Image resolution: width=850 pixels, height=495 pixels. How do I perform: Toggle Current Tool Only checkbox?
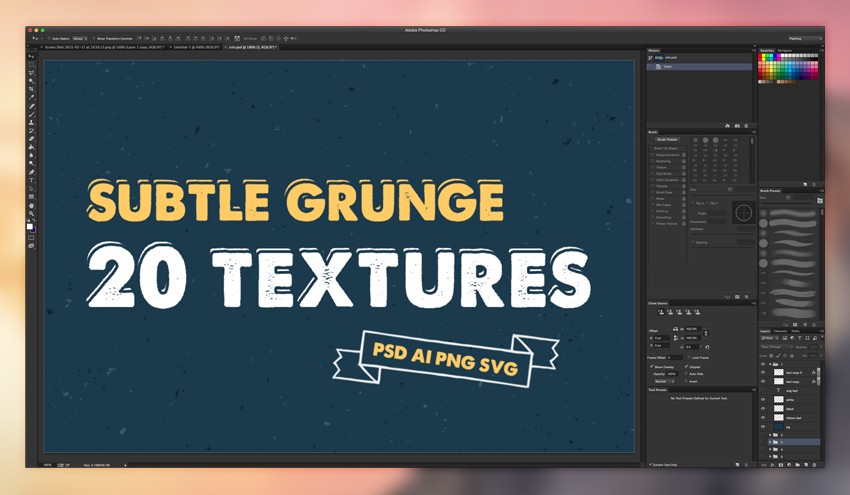[x=651, y=465]
